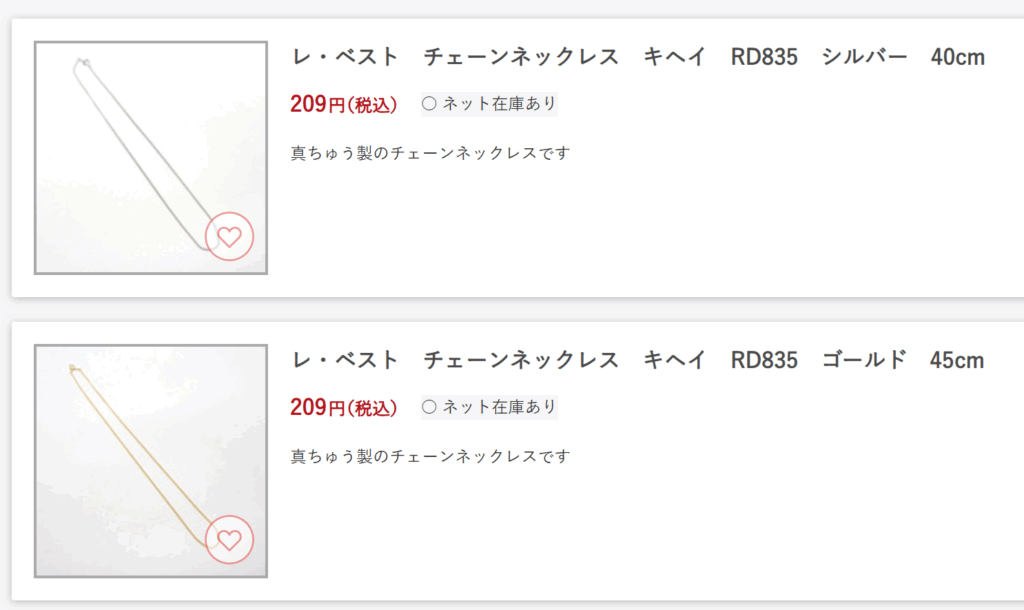Click the 40cm text in silver necklace title
The height and width of the screenshot is (610, 1024).
pyautogui.click(x=958, y=57)
